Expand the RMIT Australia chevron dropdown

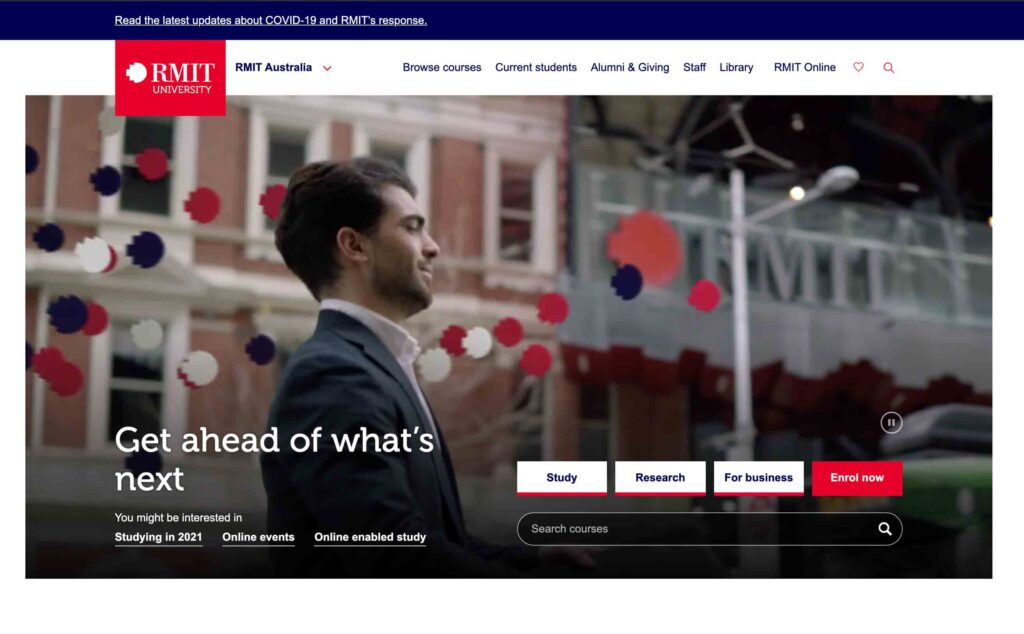(327, 68)
